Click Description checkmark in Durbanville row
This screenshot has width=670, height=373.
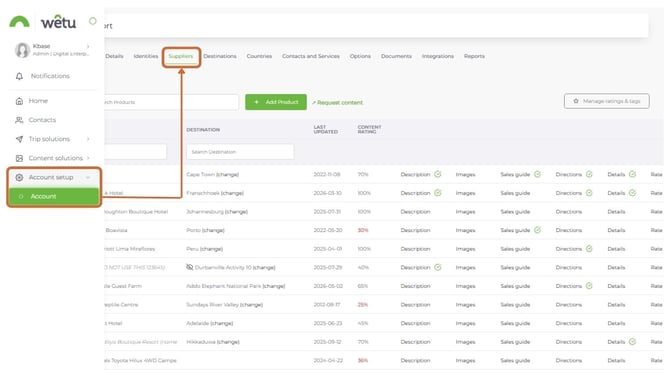[438, 267]
